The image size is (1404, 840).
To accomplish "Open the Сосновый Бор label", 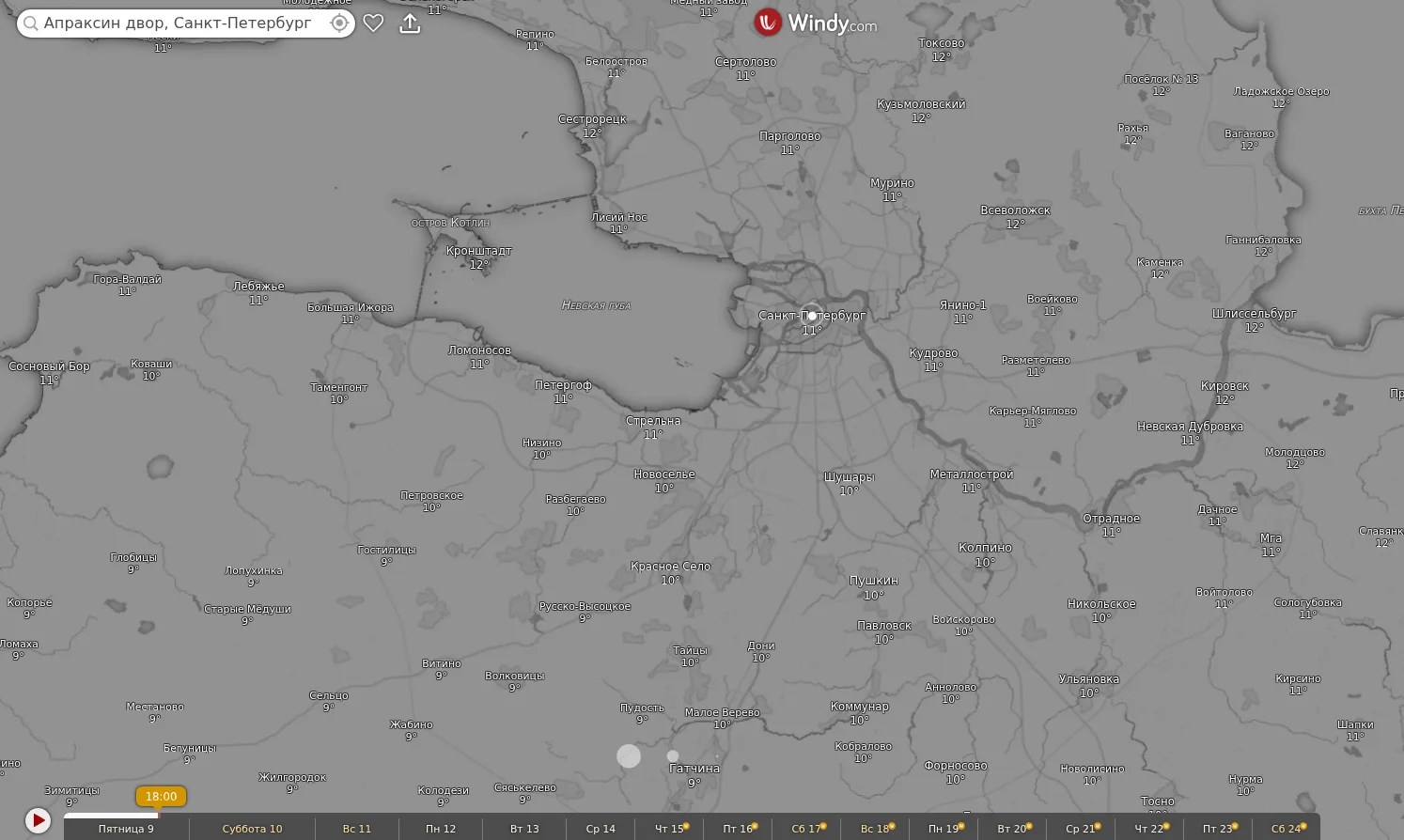I will 49,366.
